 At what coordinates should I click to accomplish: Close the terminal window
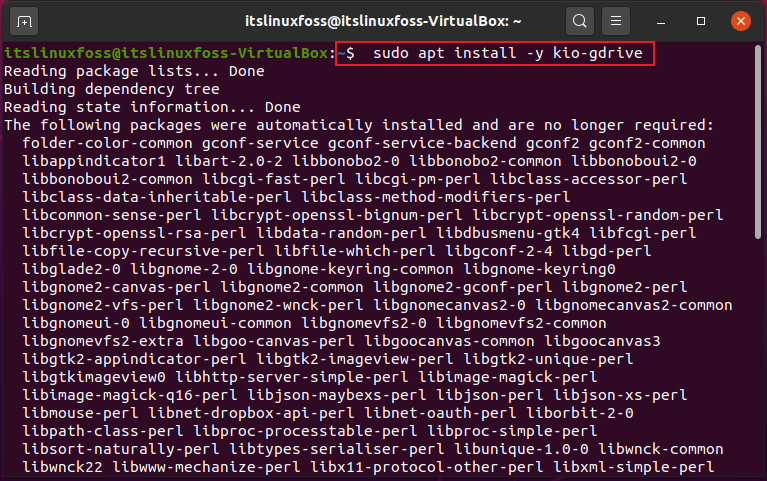[741, 21]
